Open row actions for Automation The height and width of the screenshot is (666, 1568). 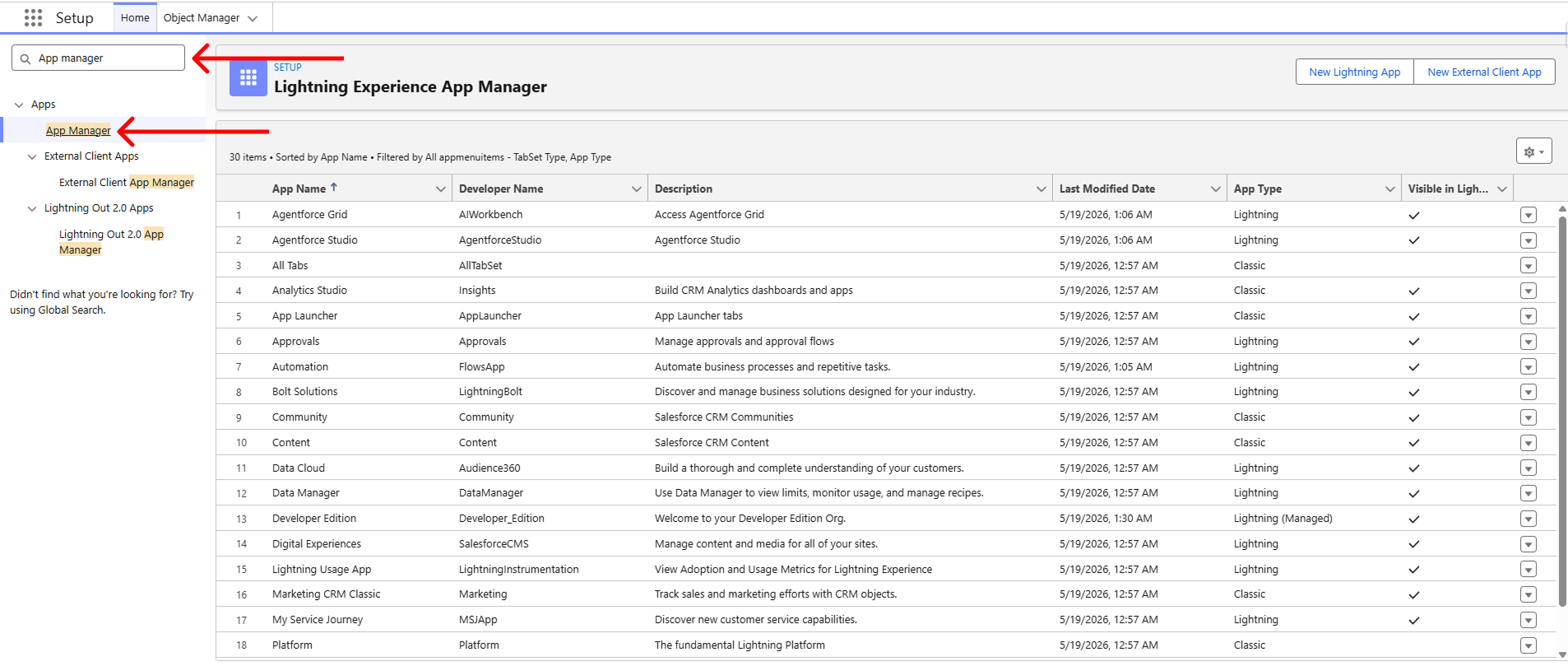[1529, 367]
